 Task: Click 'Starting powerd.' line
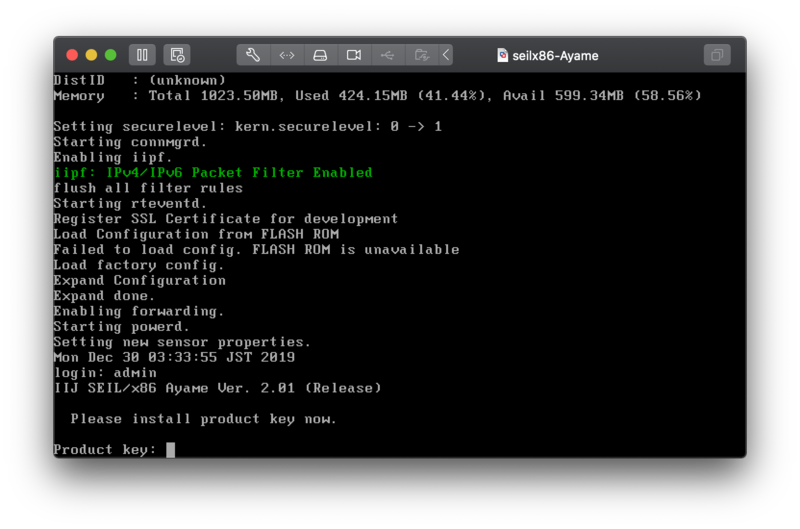[x=121, y=326]
